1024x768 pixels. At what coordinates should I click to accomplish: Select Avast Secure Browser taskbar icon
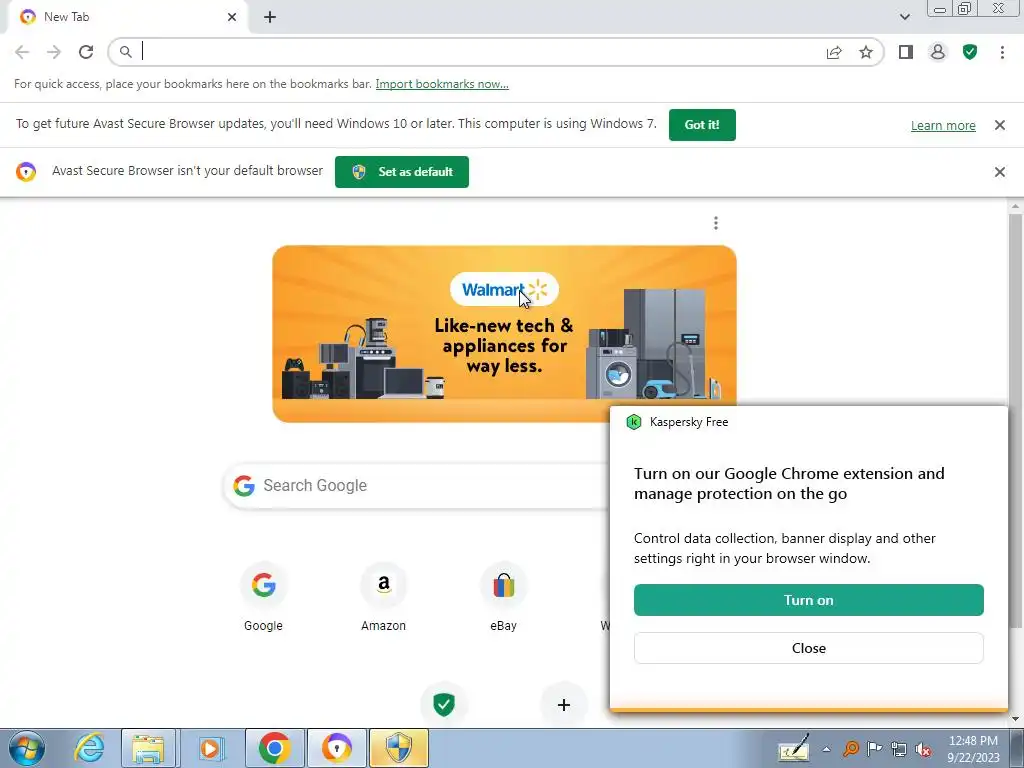[337, 748]
